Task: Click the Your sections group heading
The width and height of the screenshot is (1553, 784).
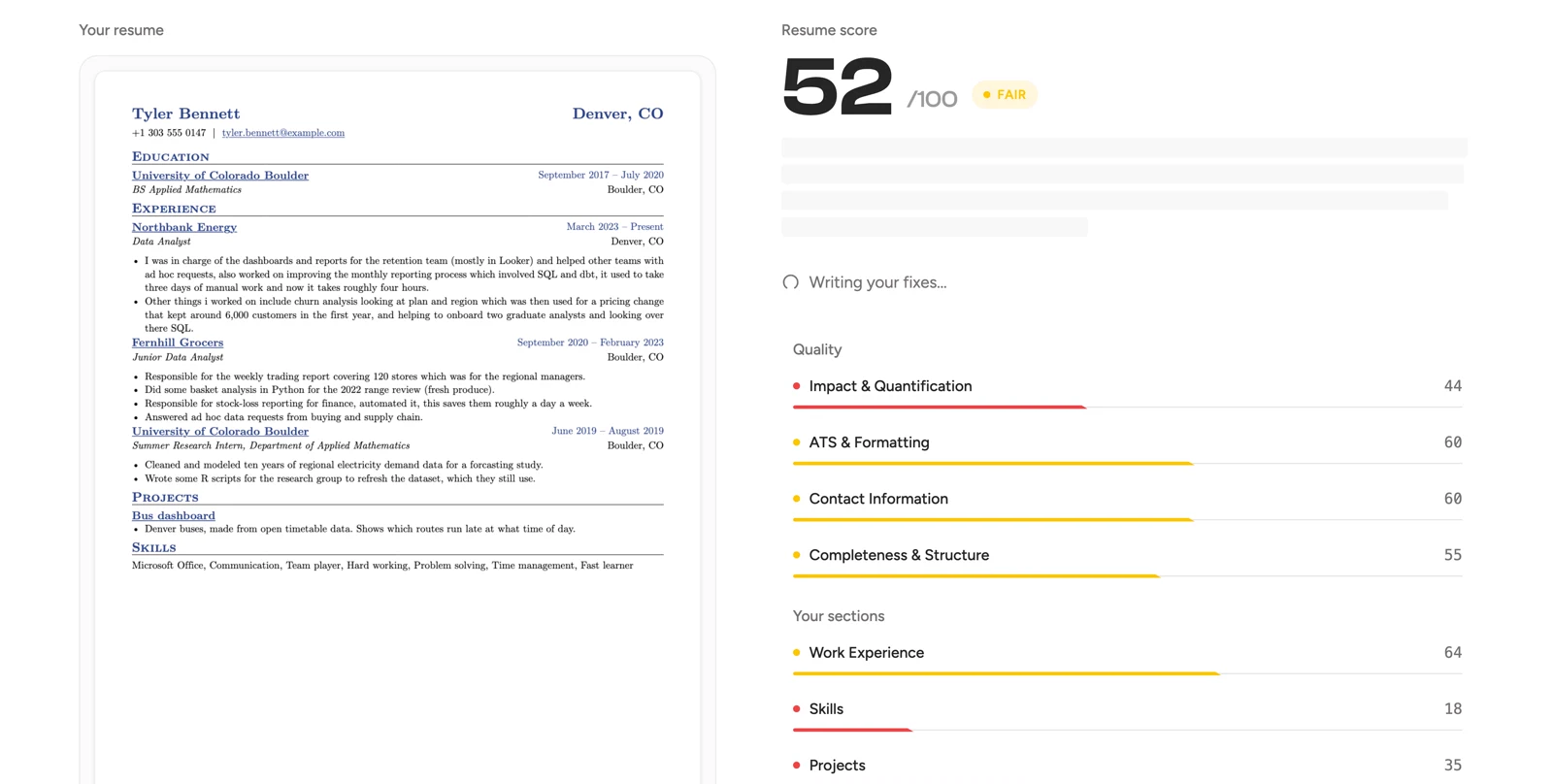Action: coord(839,616)
